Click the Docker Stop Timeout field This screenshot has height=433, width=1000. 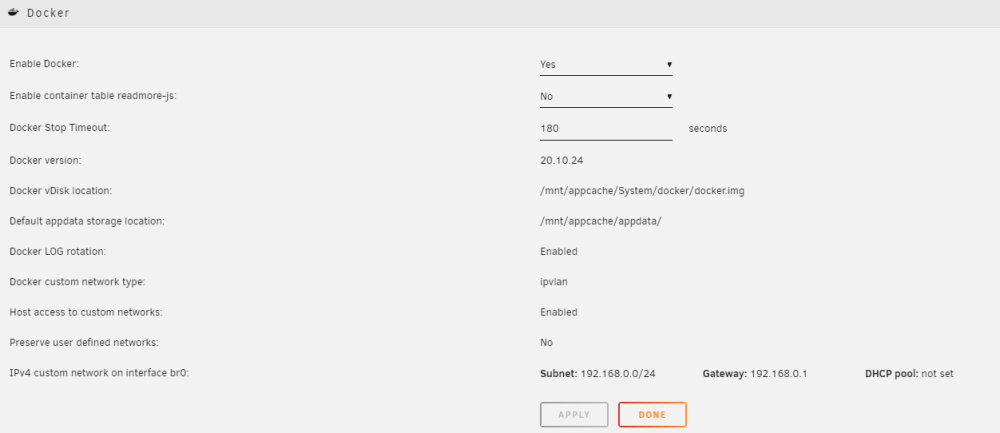pos(606,129)
